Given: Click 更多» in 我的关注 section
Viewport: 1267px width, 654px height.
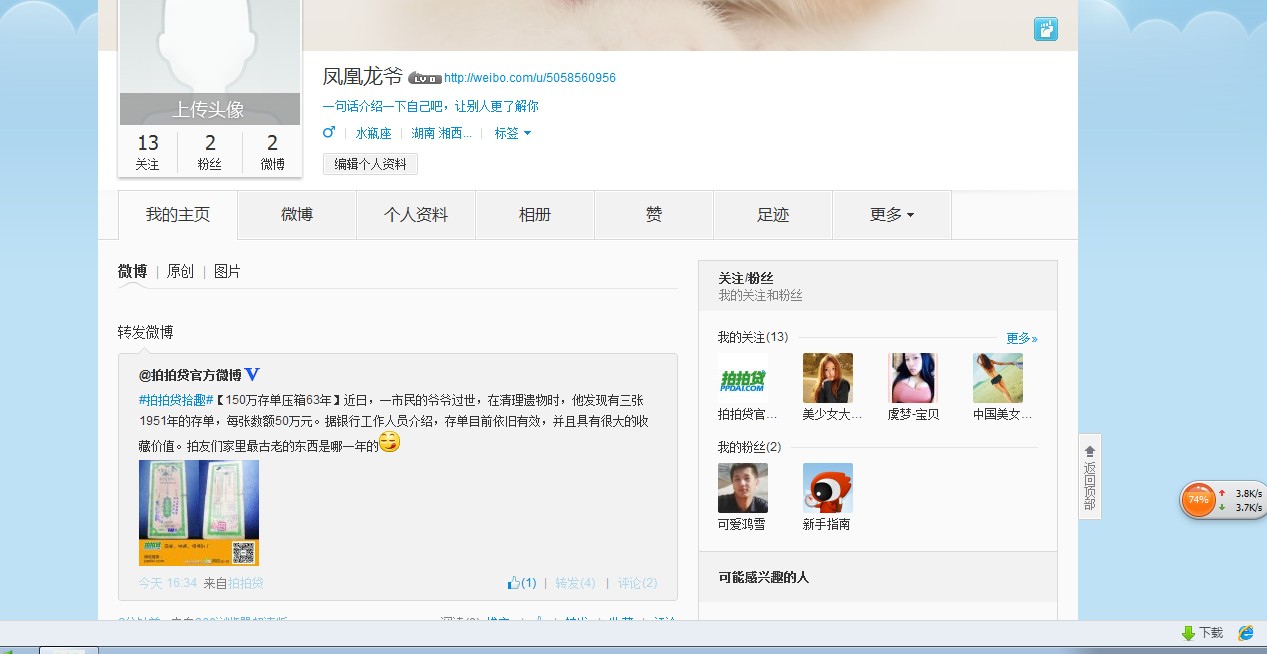Looking at the screenshot, I should (x=1022, y=339).
